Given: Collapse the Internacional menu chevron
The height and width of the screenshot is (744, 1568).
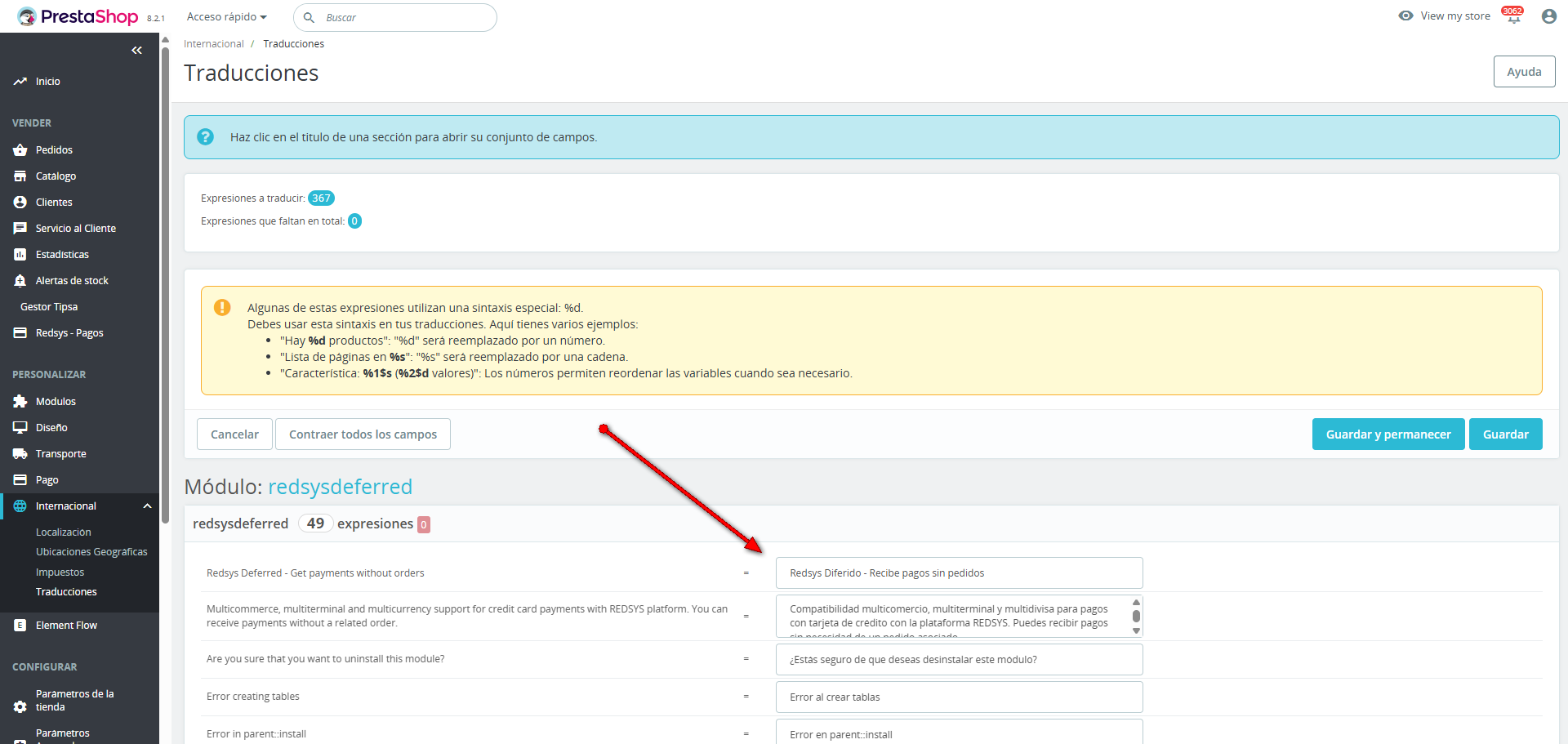Looking at the screenshot, I should tap(147, 506).
